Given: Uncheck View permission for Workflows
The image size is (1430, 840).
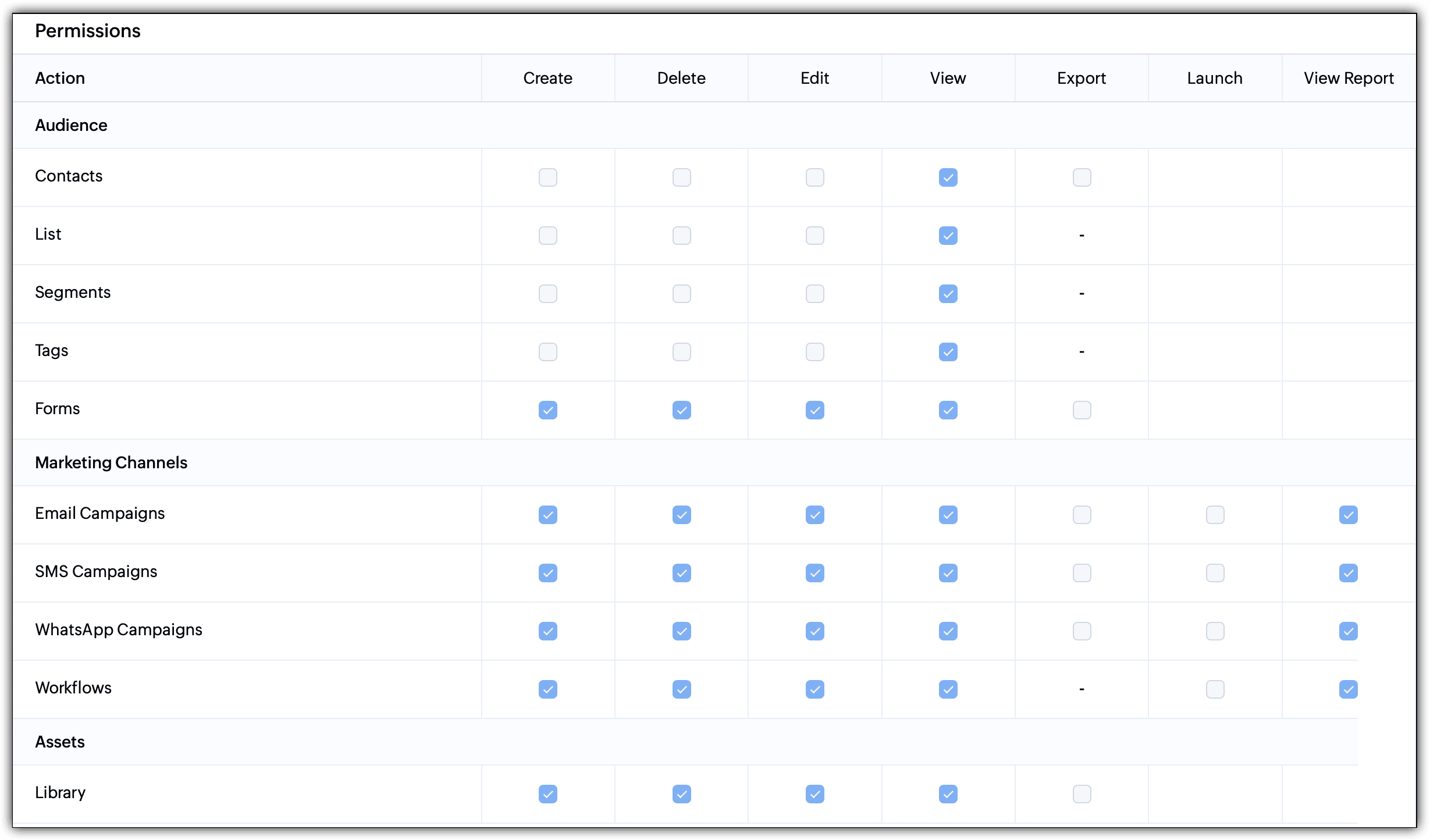Looking at the screenshot, I should pyautogui.click(x=948, y=689).
